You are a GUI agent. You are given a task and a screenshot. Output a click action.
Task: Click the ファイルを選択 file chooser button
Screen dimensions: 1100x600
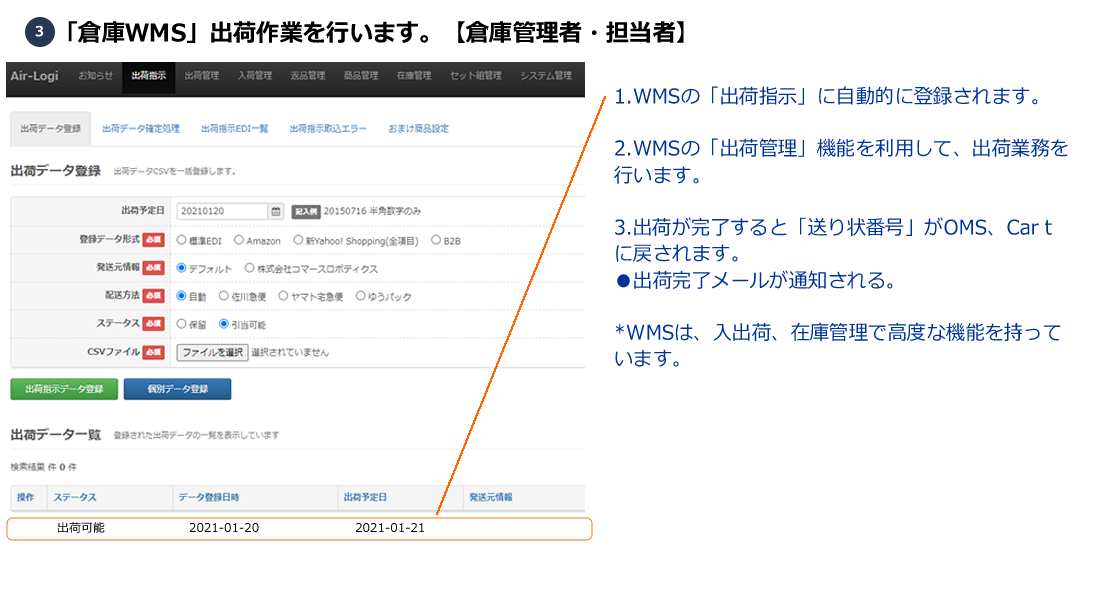[212, 352]
